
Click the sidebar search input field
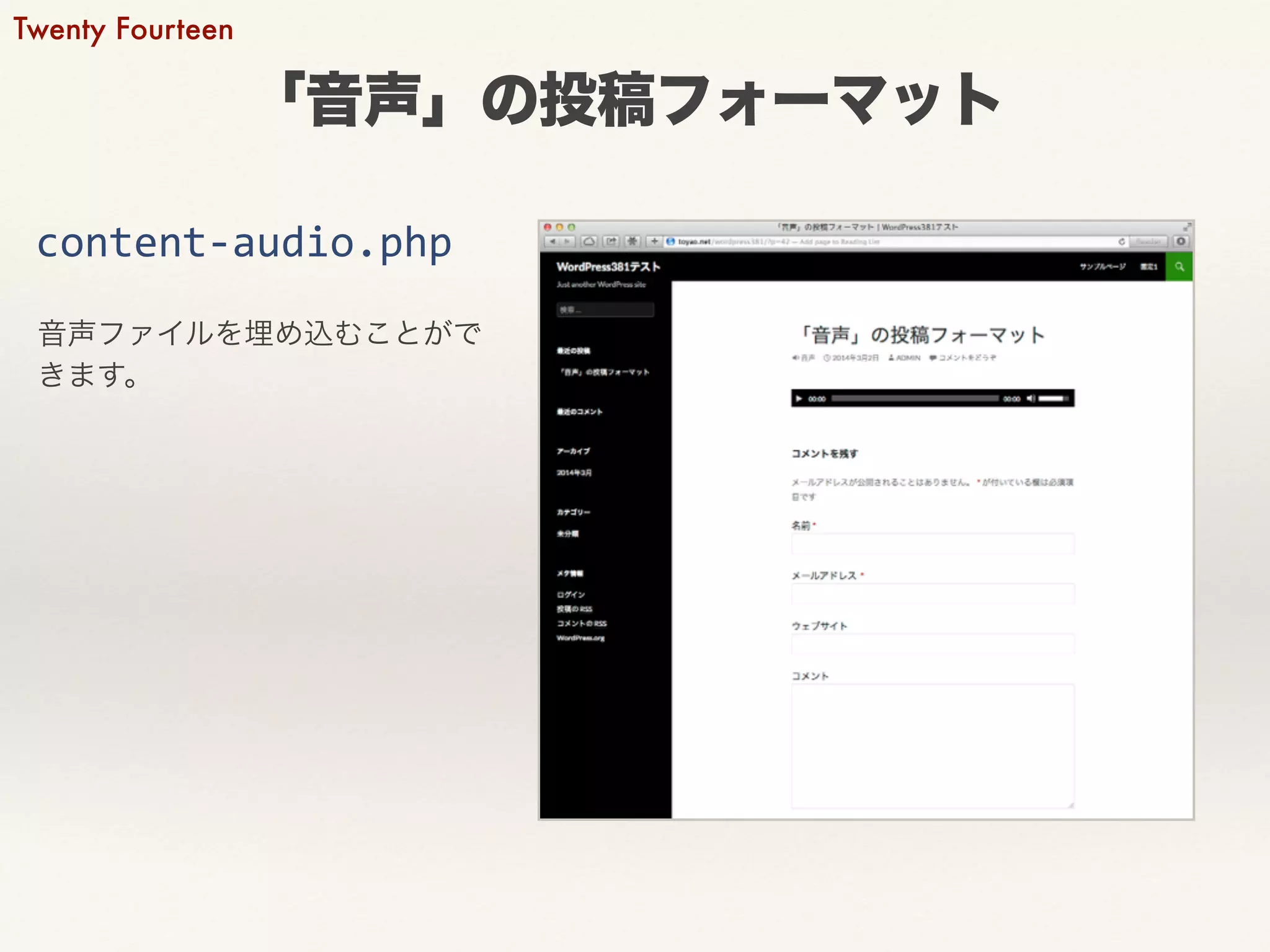[605, 310]
